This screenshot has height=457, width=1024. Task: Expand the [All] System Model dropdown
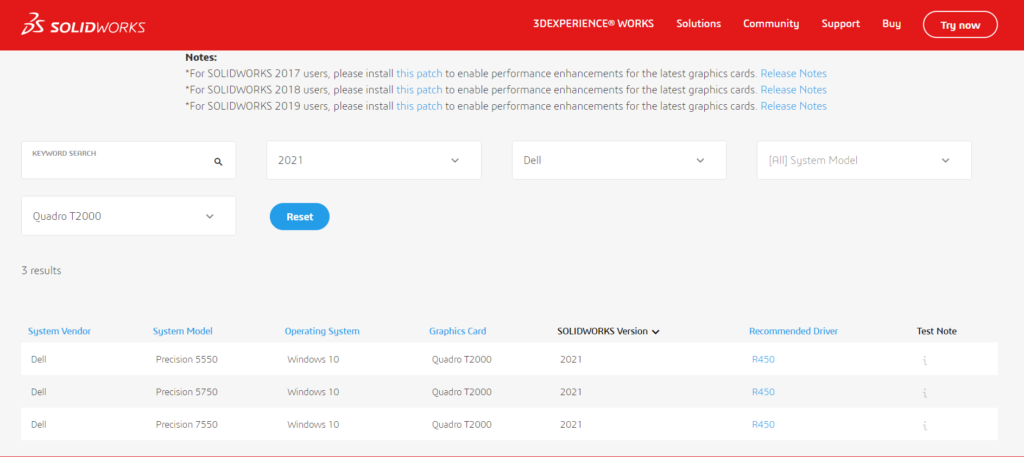point(864,160)
